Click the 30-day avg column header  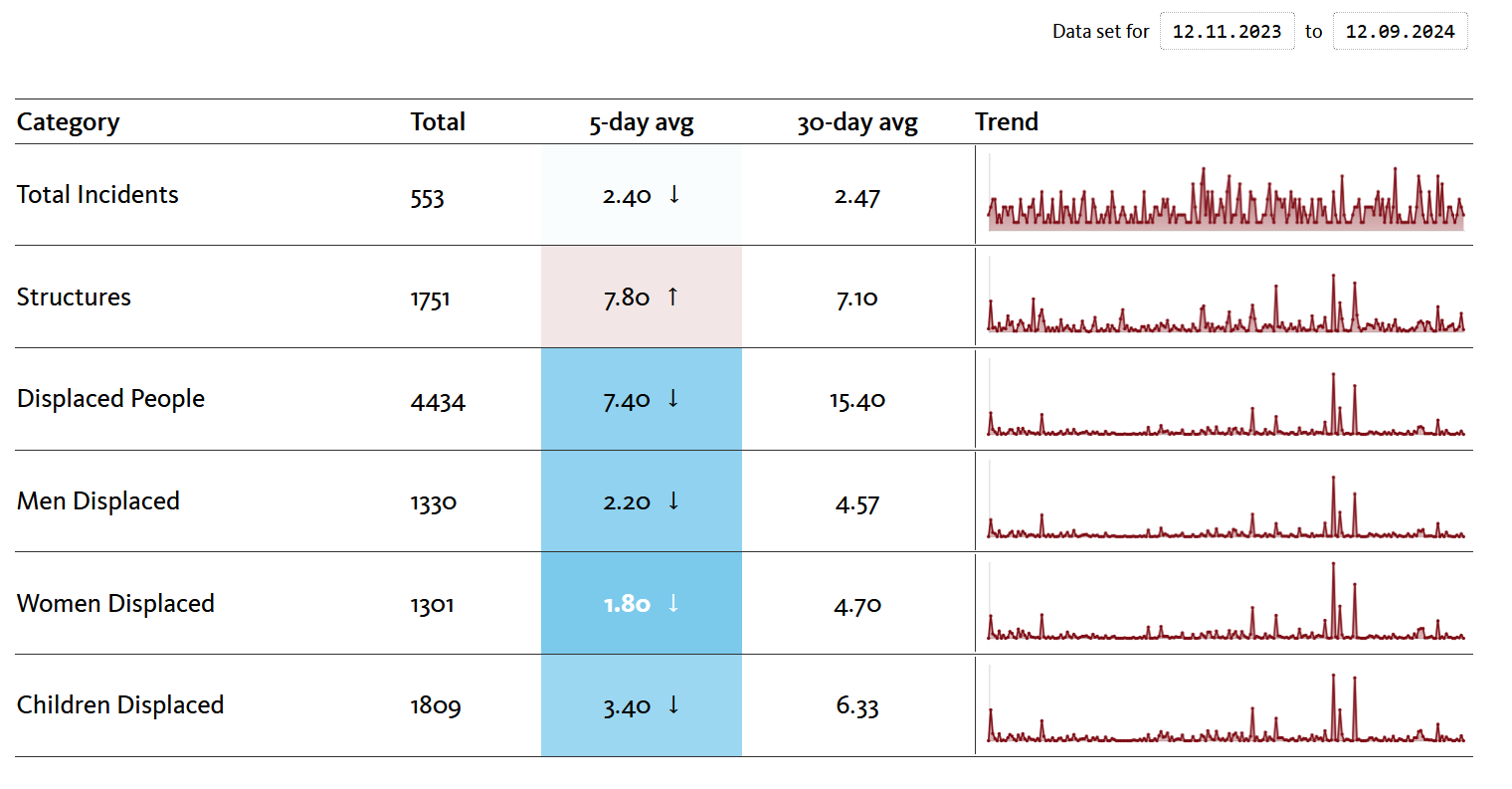point(856,122)
